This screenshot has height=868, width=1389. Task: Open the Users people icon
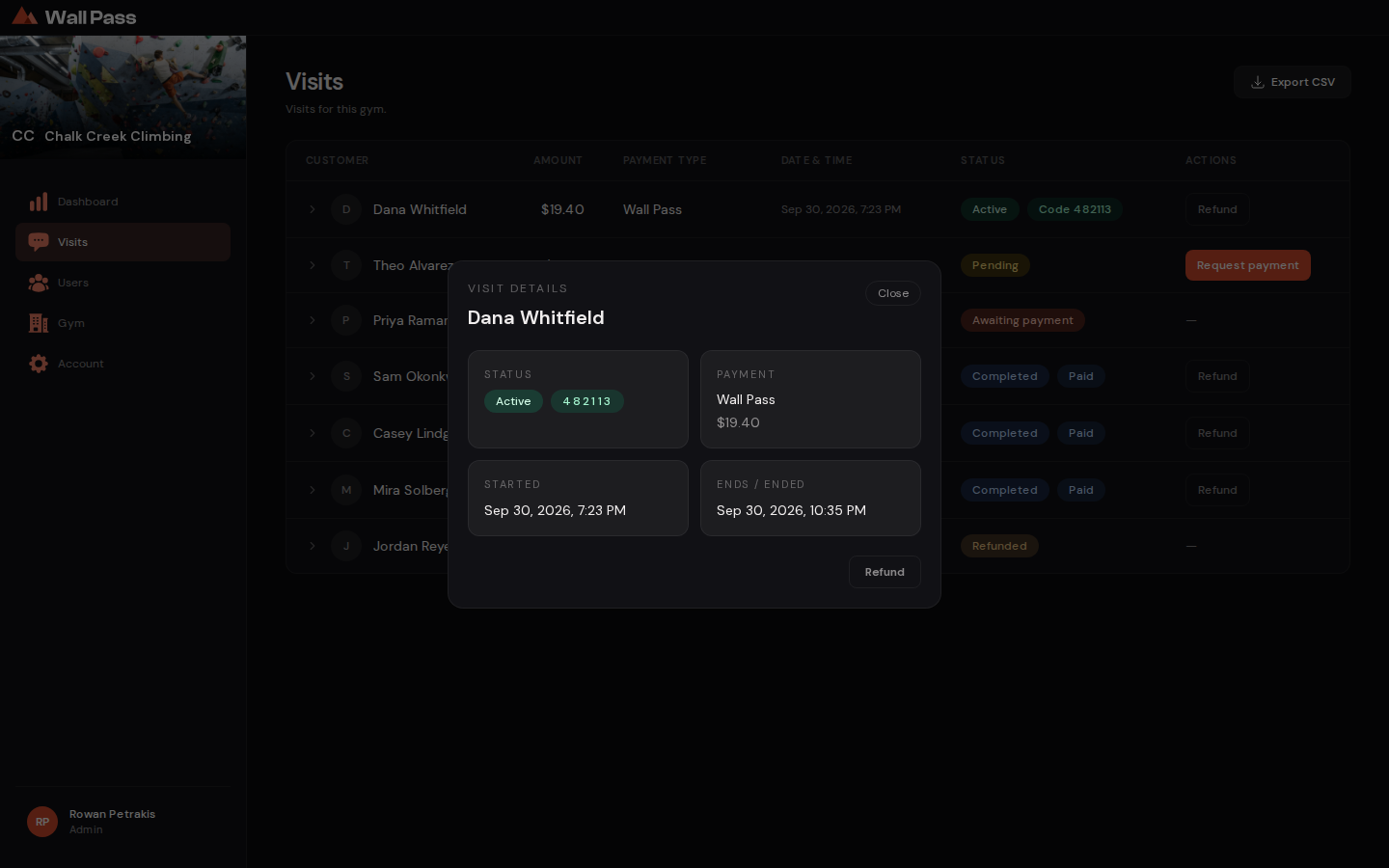click(x=39, y=283)
